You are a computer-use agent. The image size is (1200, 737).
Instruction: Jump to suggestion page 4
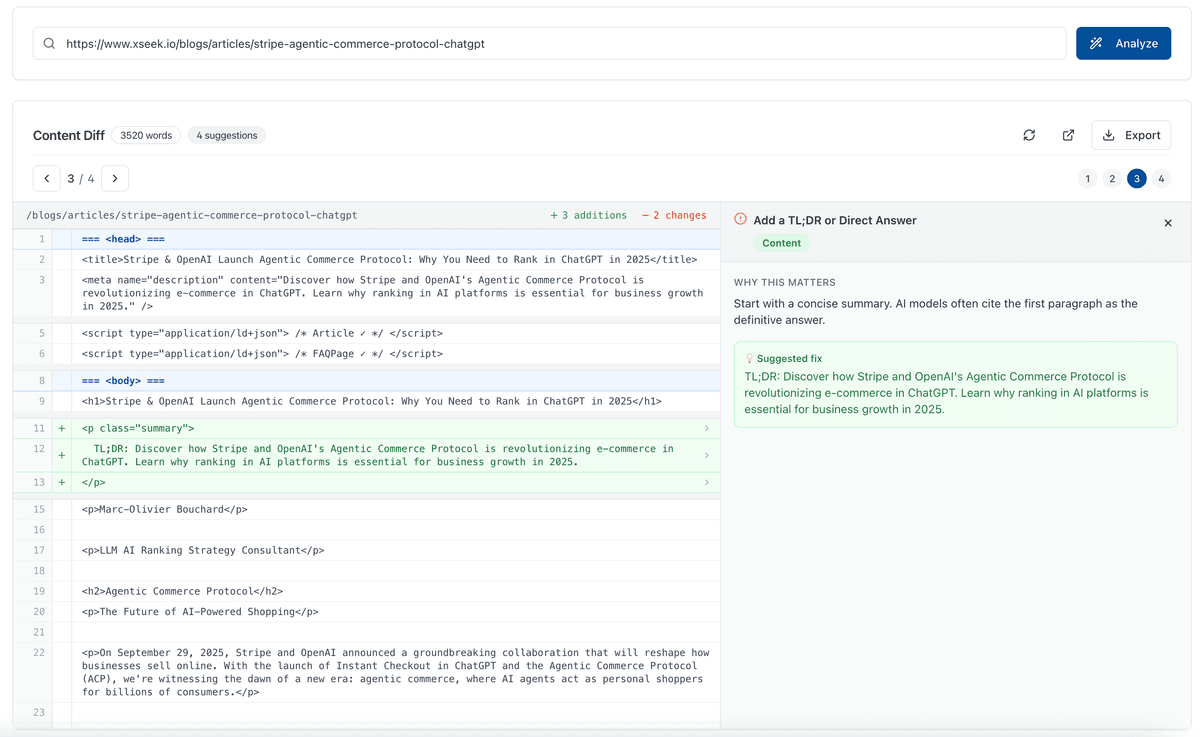tap(1161, 179)
